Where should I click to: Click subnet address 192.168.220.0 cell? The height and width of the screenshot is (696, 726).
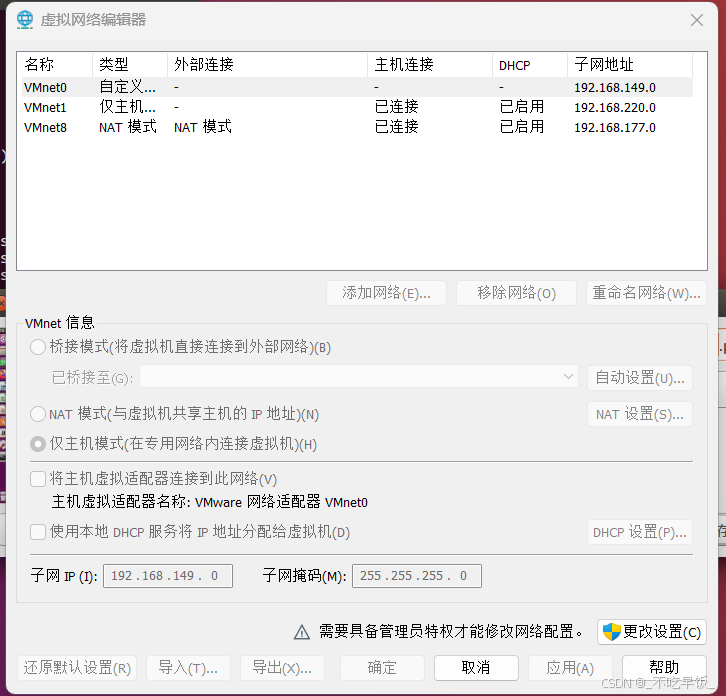tap(615, 107)
